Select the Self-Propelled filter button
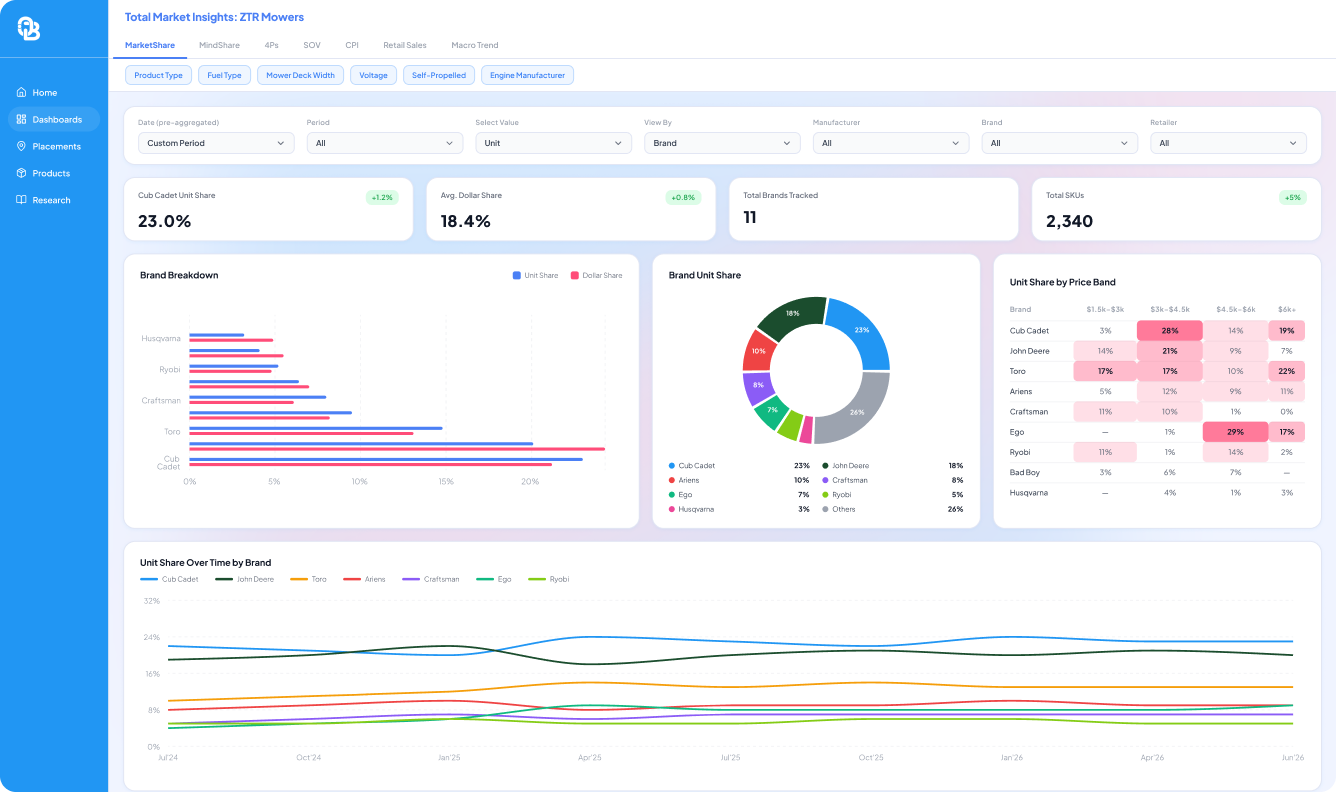1336x792 pixels. (439, 75)
